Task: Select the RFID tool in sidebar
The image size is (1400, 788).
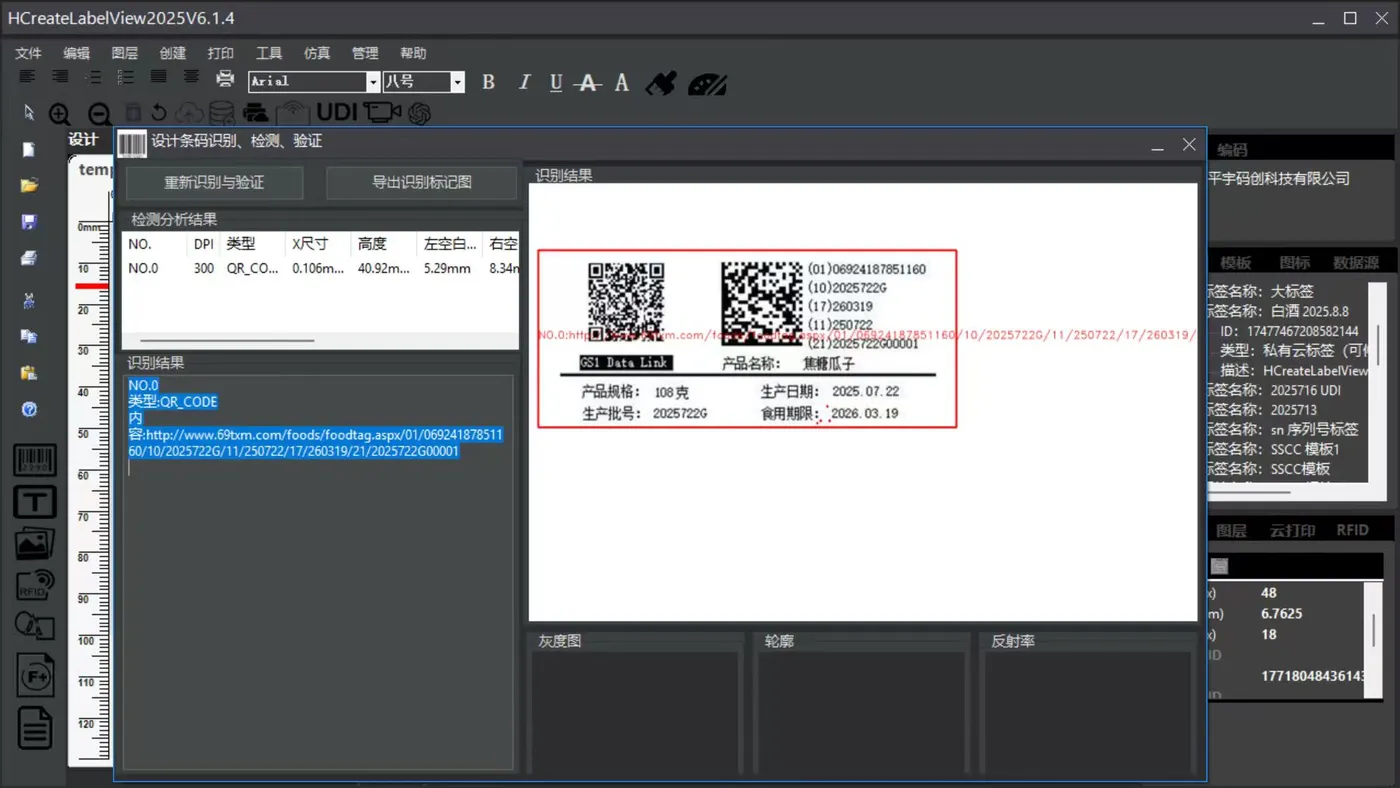Action: (34, 585)
